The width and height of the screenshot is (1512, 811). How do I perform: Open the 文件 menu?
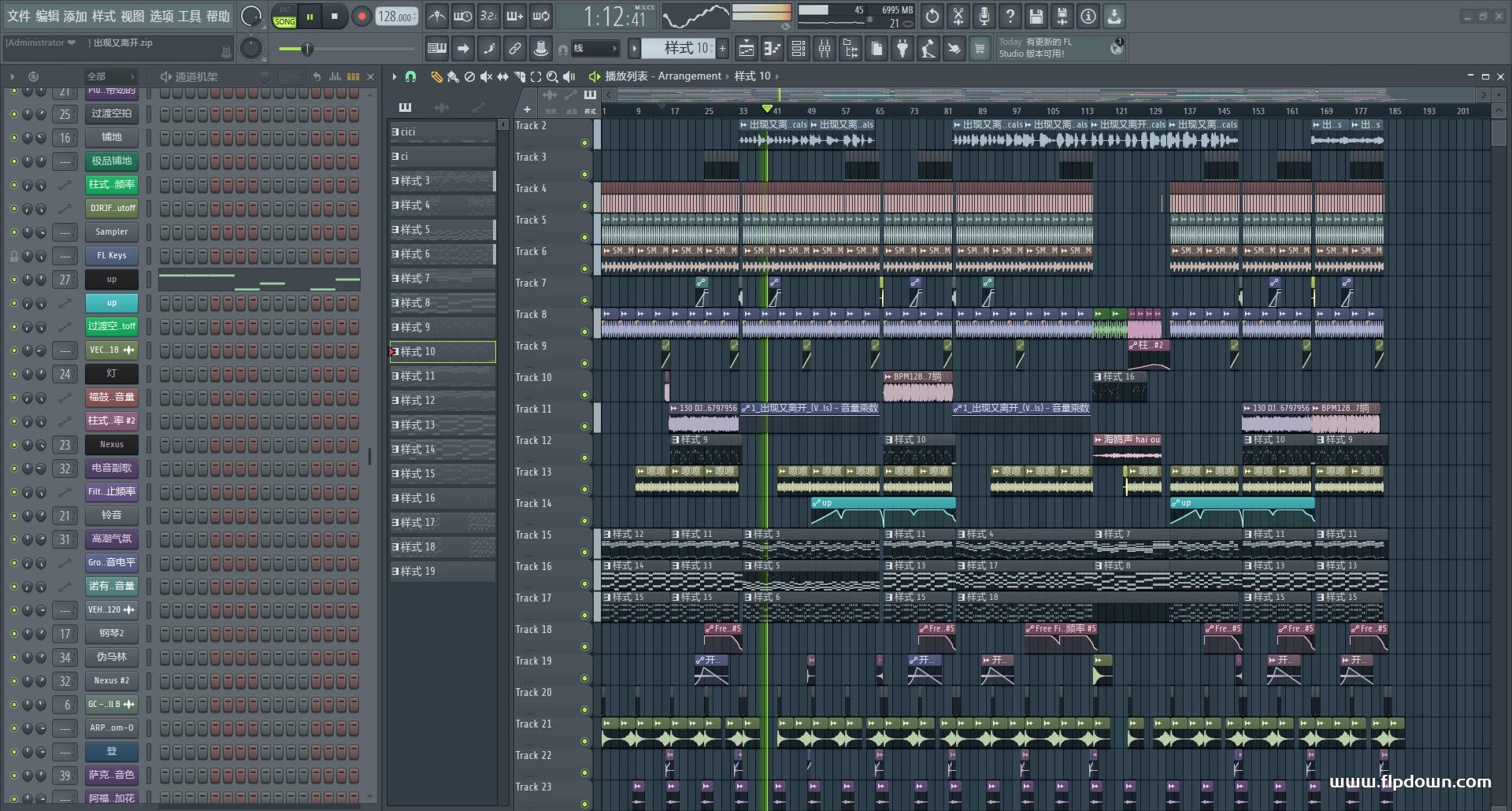click(19, 17)
